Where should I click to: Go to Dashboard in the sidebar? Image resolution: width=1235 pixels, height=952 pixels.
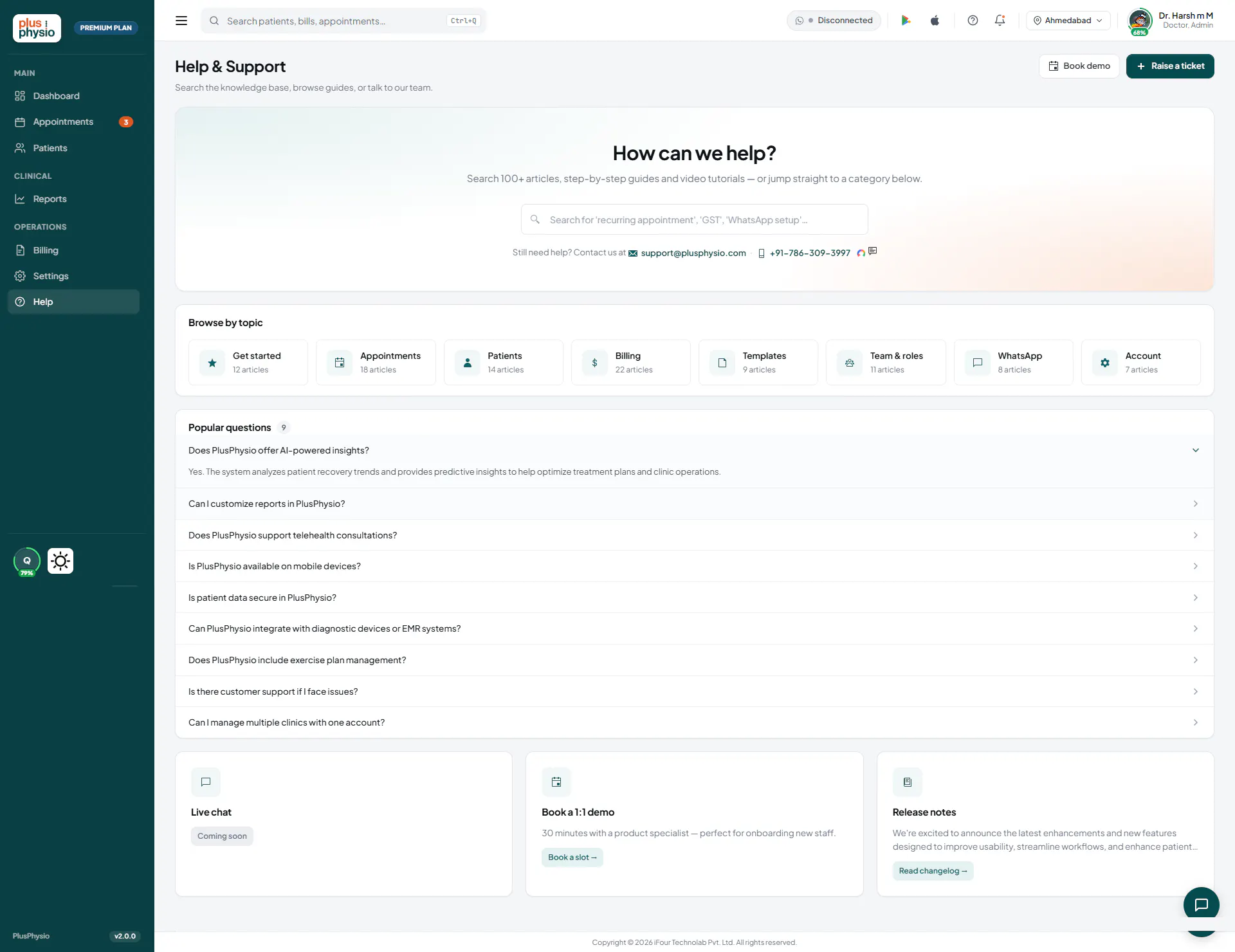(73, 96)
